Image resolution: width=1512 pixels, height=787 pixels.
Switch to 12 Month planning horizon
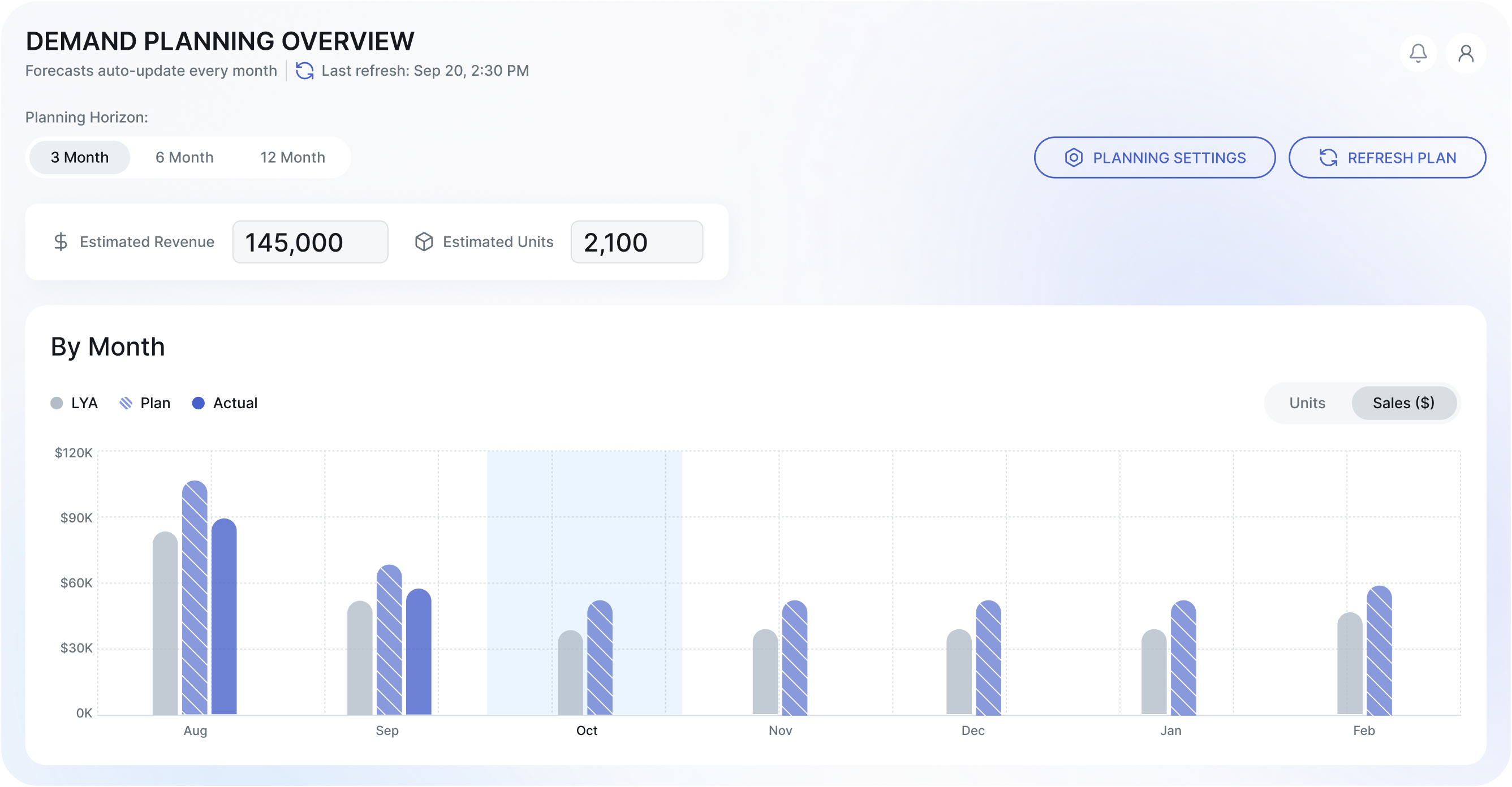(292, 157)
